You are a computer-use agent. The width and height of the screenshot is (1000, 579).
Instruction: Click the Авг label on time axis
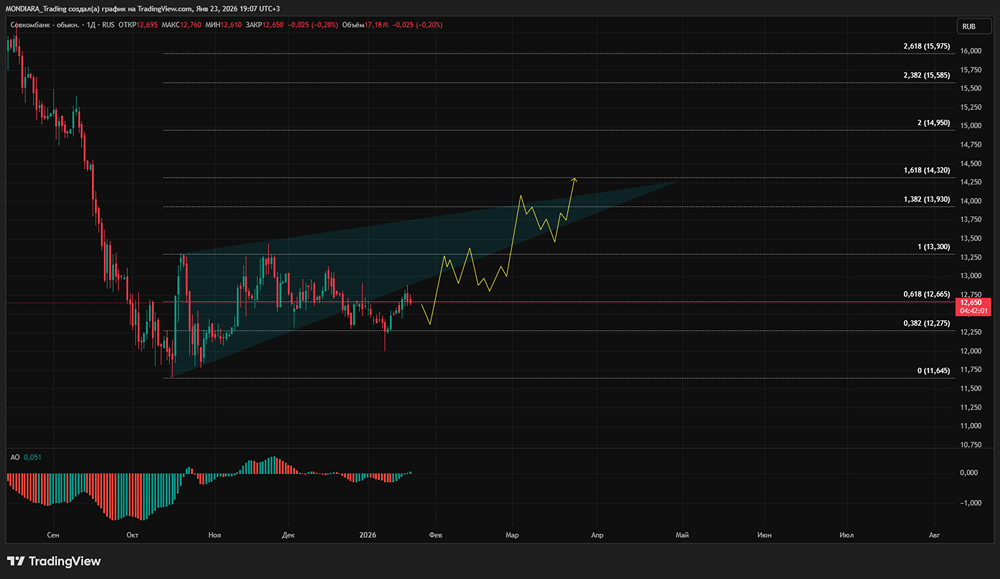click(934, 535)
